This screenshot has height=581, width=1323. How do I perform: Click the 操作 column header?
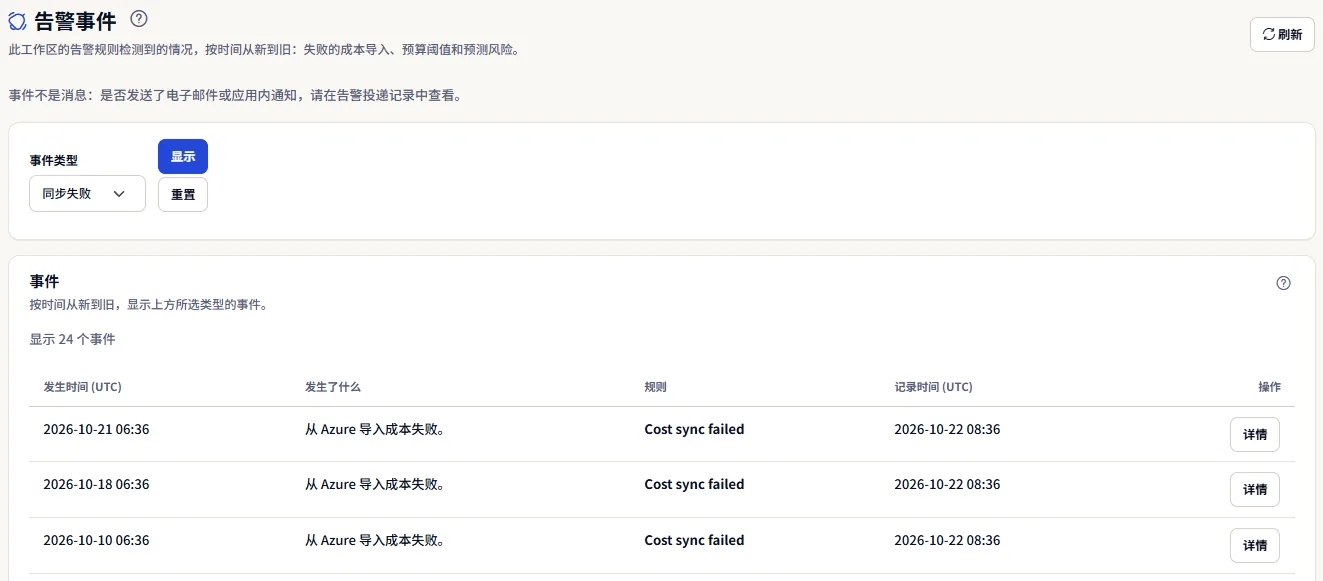tap(1269, 387)
